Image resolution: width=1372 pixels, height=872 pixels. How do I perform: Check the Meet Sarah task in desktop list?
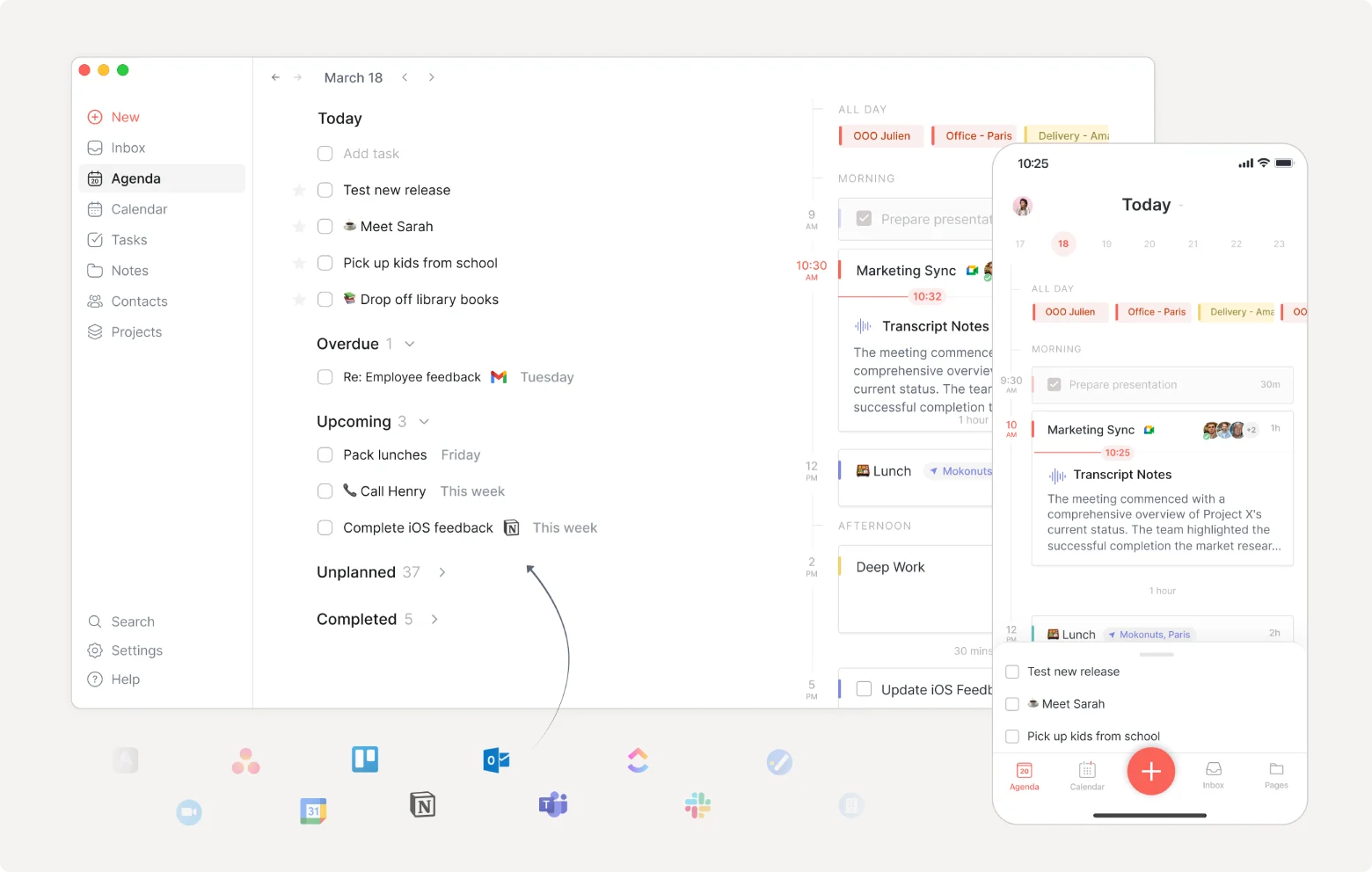(x=325, y=227)
